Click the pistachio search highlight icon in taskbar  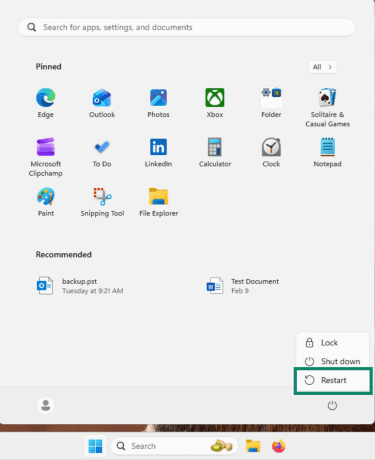221,446
